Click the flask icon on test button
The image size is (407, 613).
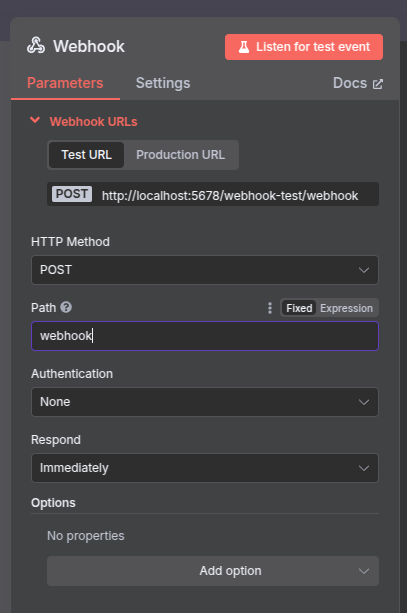point(244,47)
